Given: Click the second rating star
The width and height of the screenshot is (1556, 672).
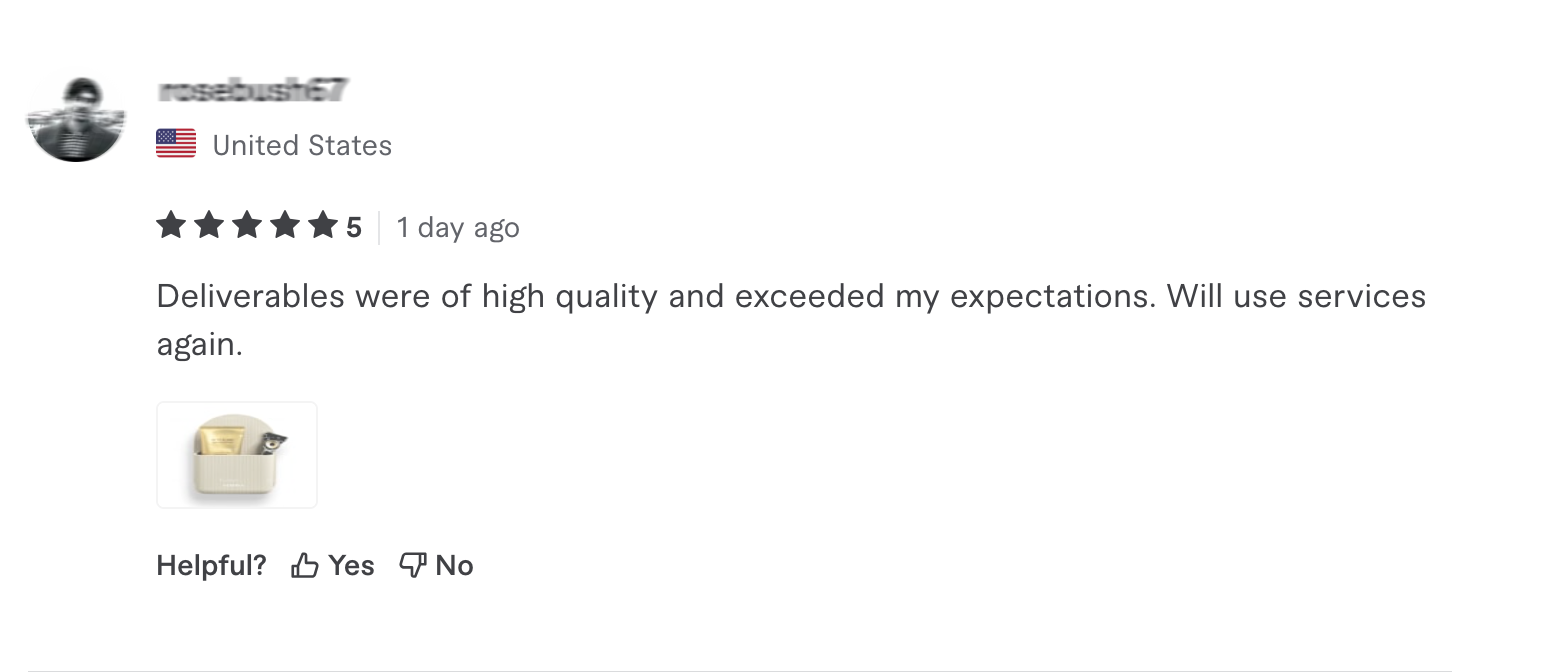Looking at the screenshot, I should pos(209,227).
